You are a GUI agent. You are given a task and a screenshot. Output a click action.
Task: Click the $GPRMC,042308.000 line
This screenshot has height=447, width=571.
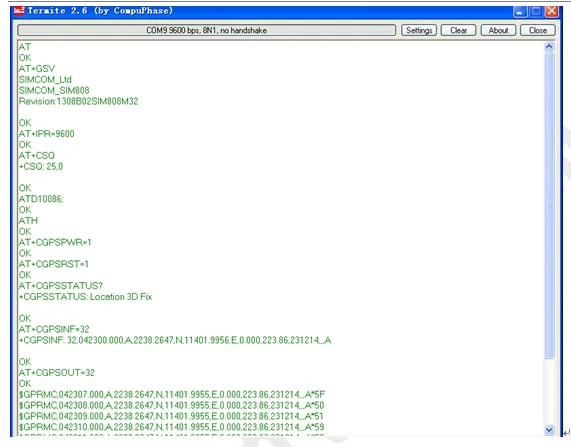tap(172, 405)
